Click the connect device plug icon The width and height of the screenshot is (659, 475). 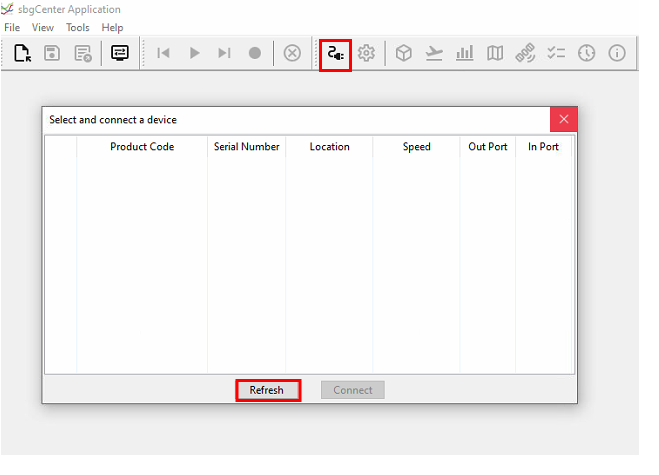(x=335, y=53)
